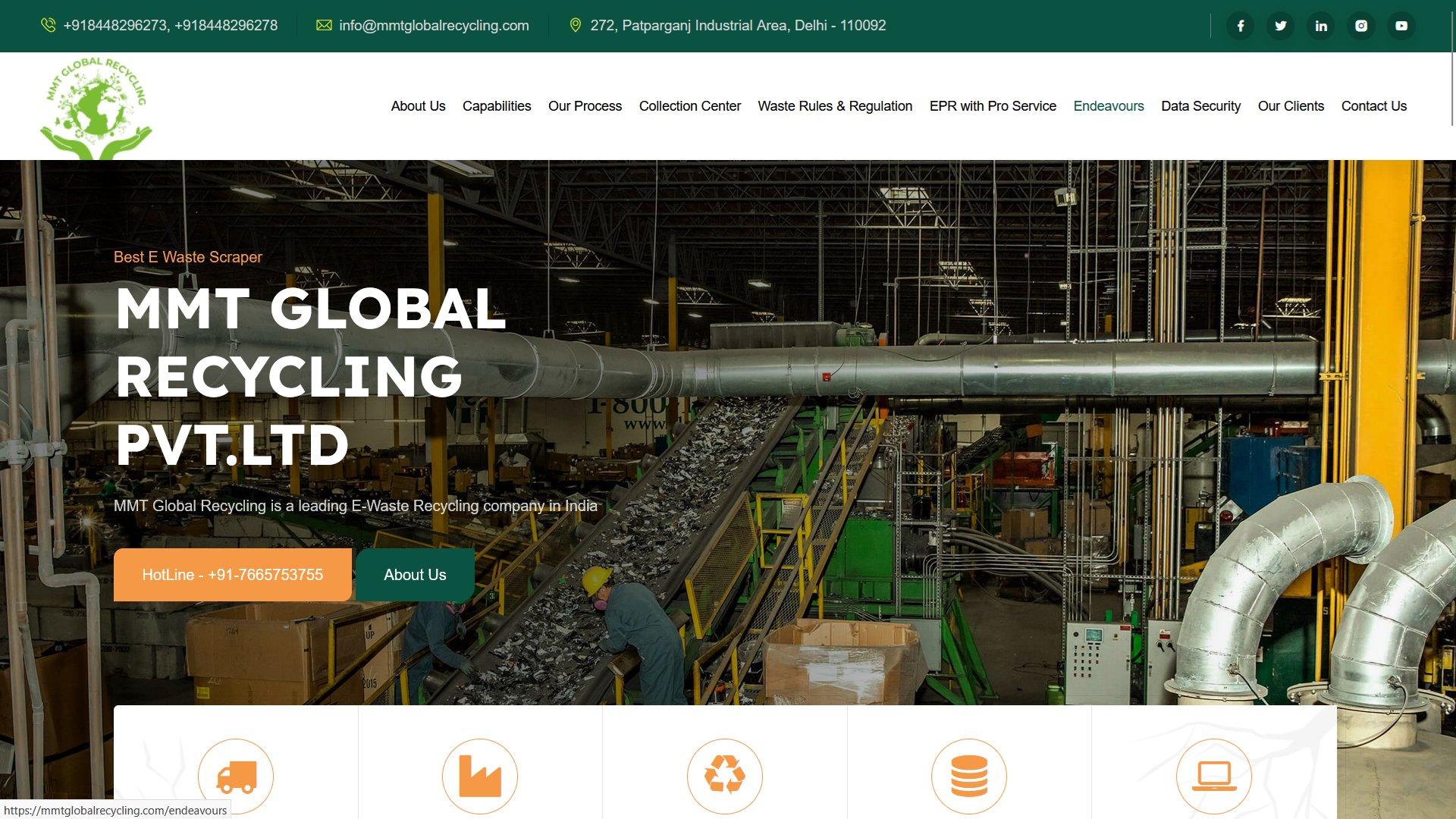Open the Capabilities menu item
Viewport: 1456px width, 819px height.
(497, 106)
